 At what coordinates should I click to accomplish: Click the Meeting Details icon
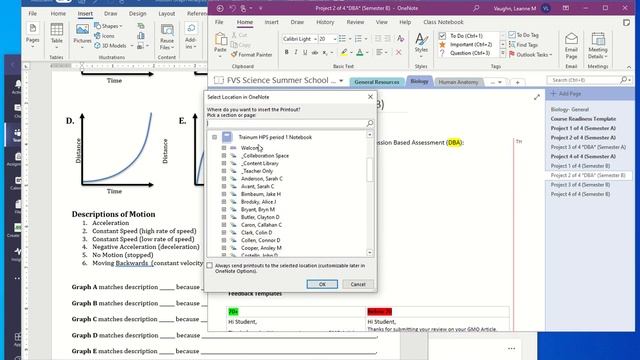click(598, 39)
